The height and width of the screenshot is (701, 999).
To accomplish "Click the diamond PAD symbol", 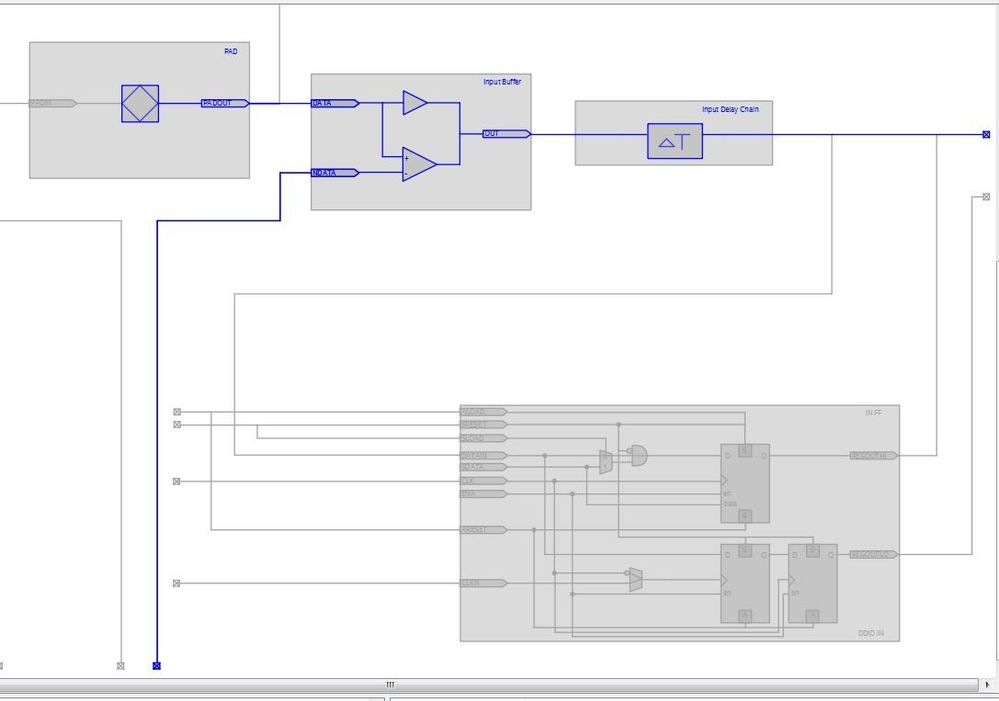I will pos(140,103).
